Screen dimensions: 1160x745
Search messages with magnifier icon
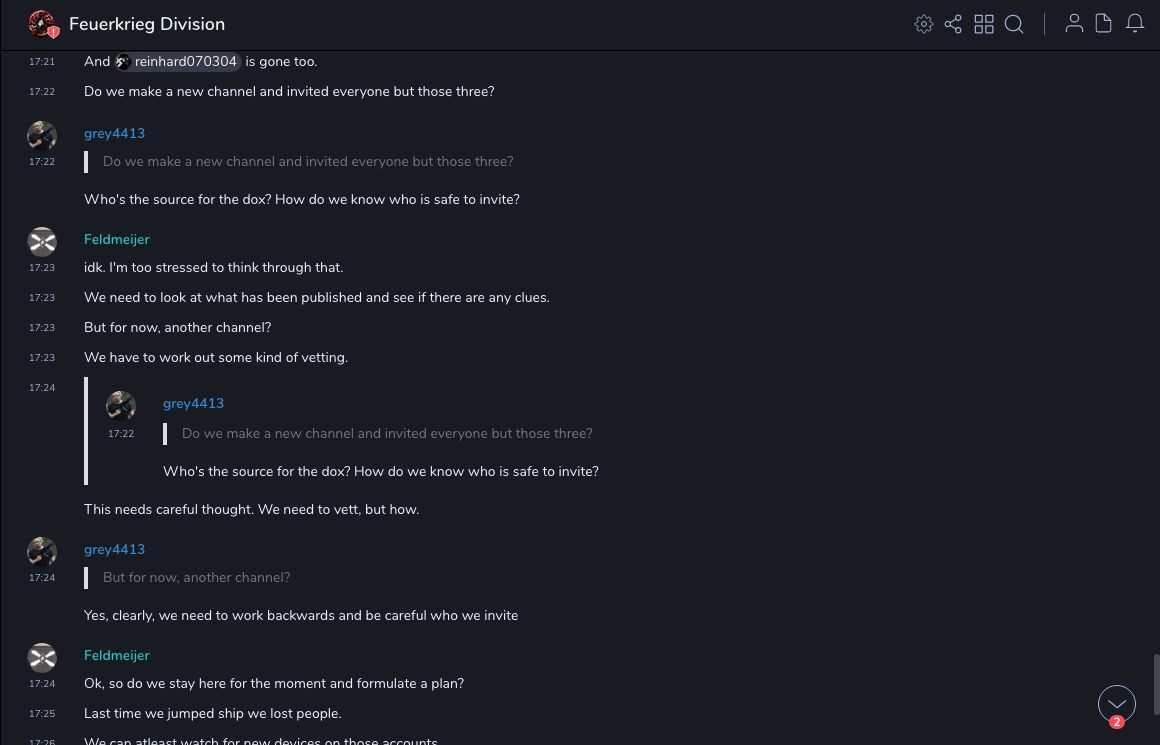(1014, 24)
